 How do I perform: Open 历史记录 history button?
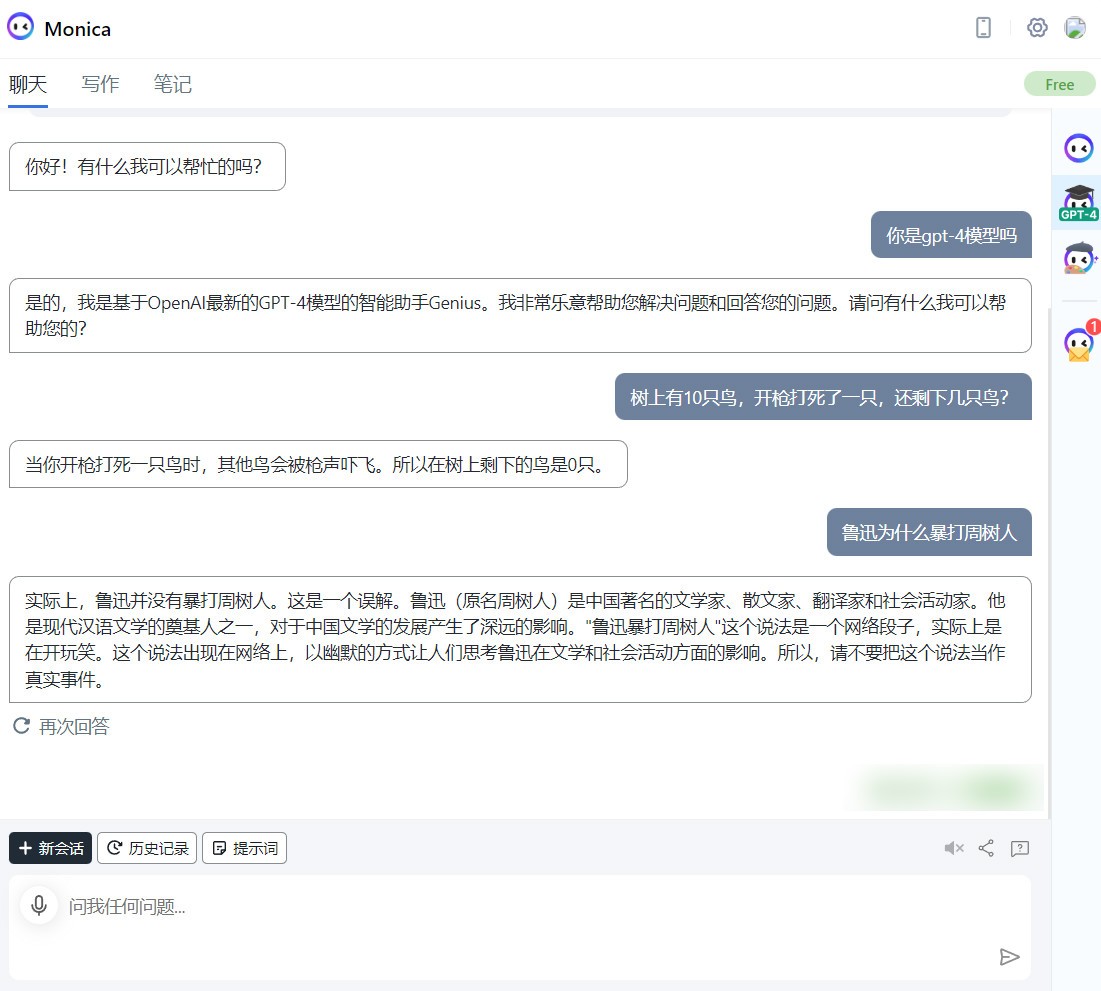tap(147, 848)
